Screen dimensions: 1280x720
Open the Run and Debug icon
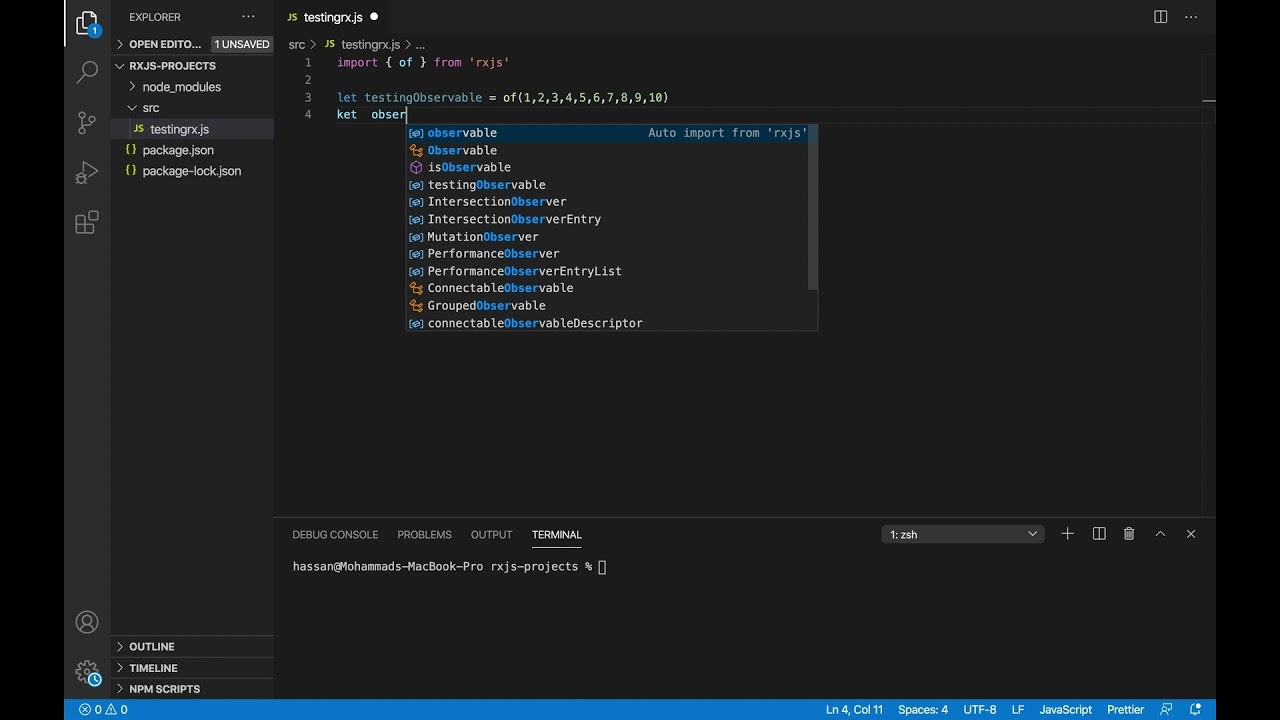87,173
